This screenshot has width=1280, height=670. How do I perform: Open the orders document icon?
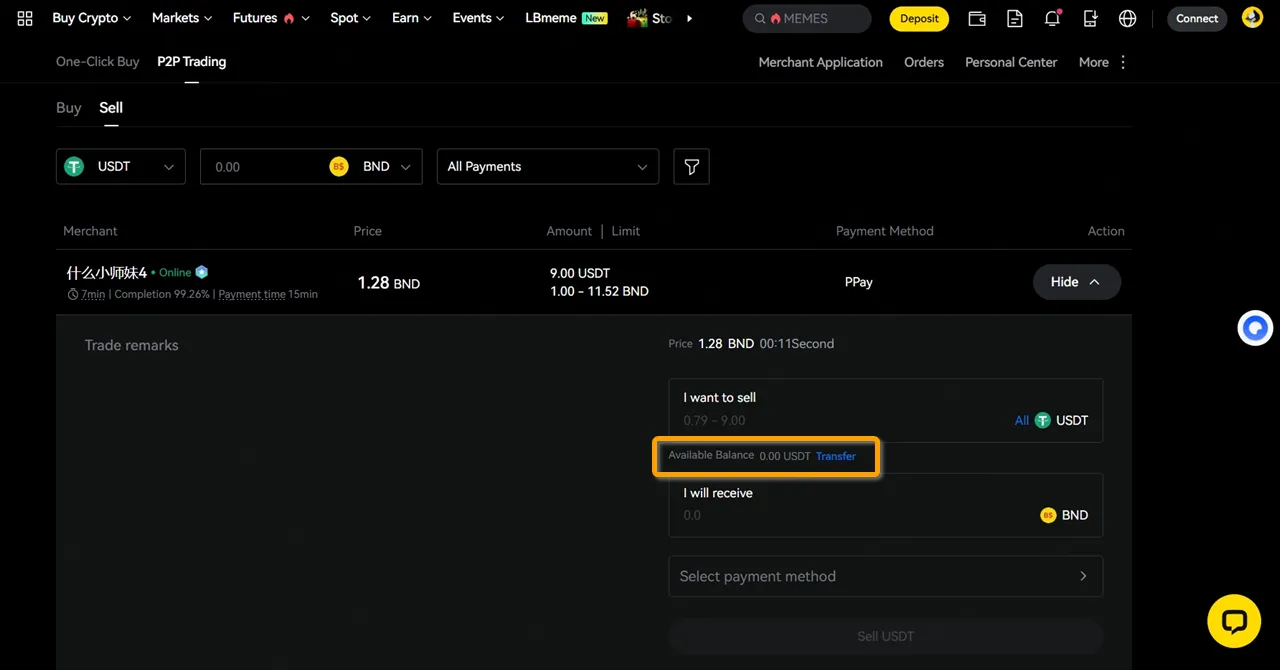click(1015, 18)
